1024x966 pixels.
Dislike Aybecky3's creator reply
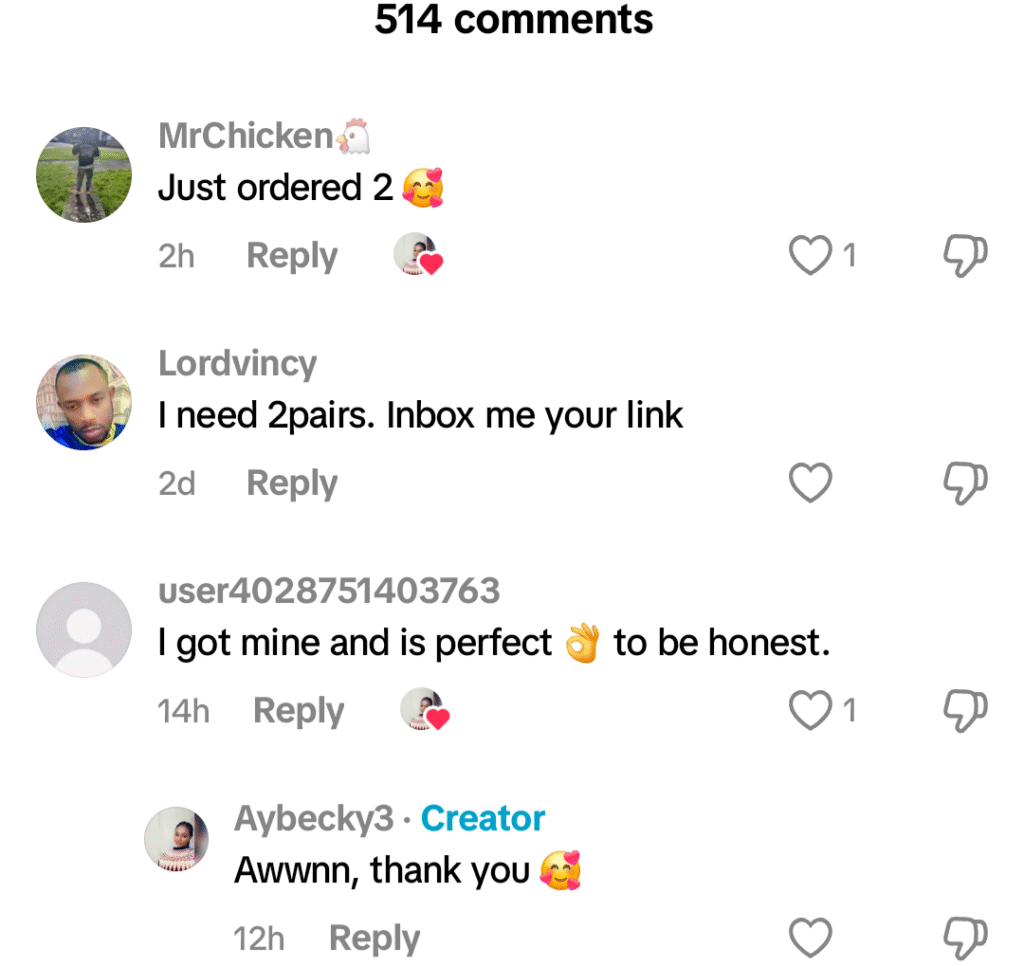[965, 938]
